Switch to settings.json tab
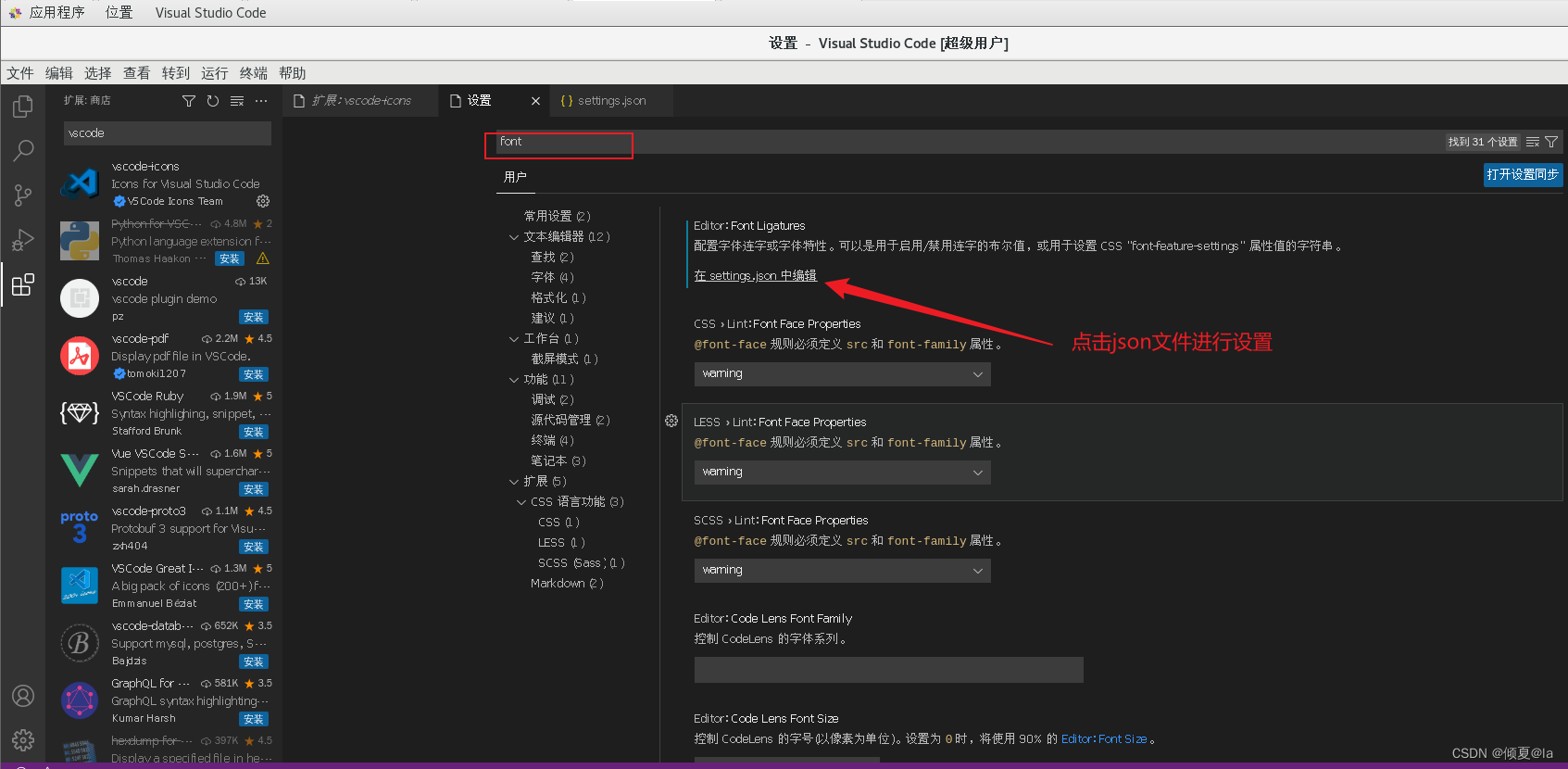 [x=611, y=101]
